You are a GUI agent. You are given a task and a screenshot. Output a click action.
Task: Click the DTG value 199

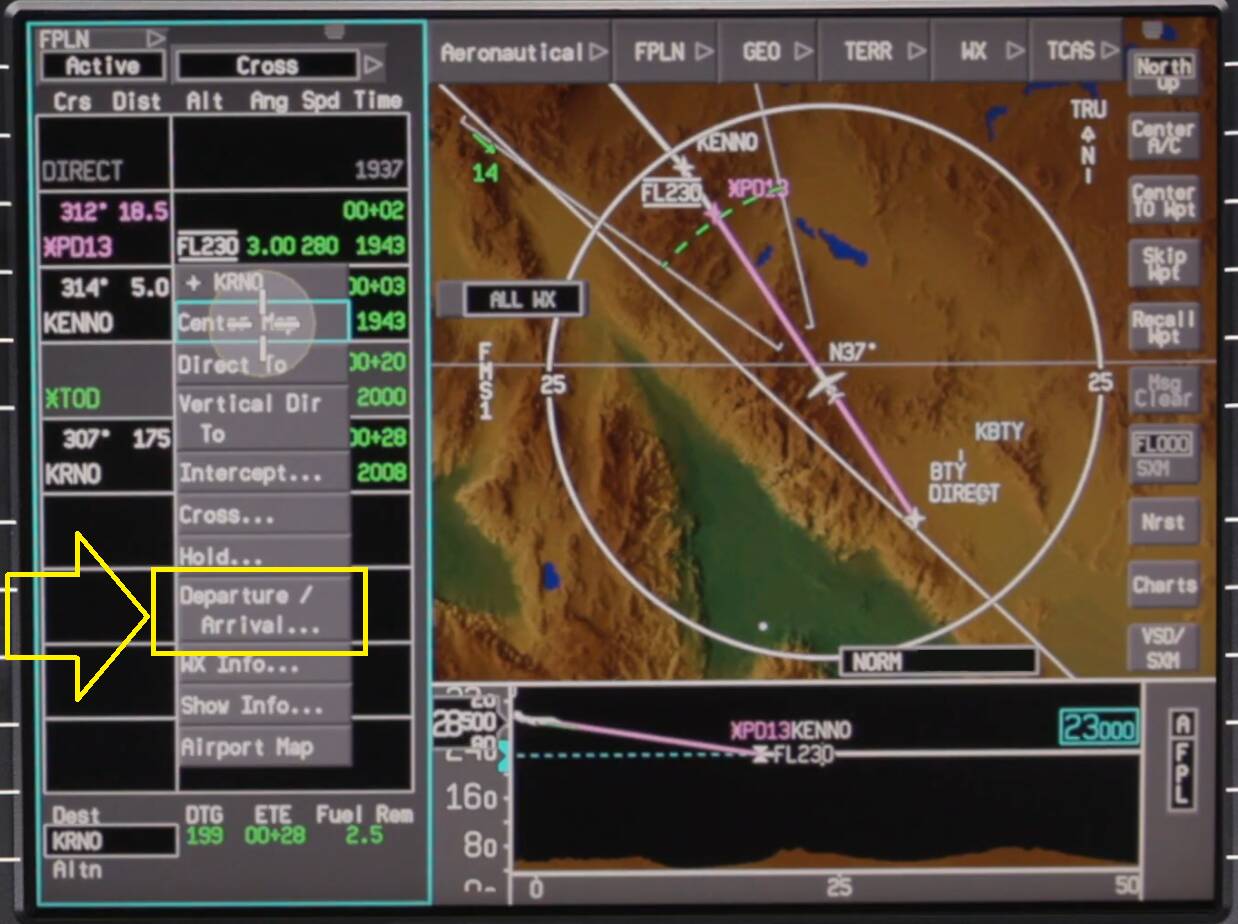pyautogui.click(x=204, y=834)
